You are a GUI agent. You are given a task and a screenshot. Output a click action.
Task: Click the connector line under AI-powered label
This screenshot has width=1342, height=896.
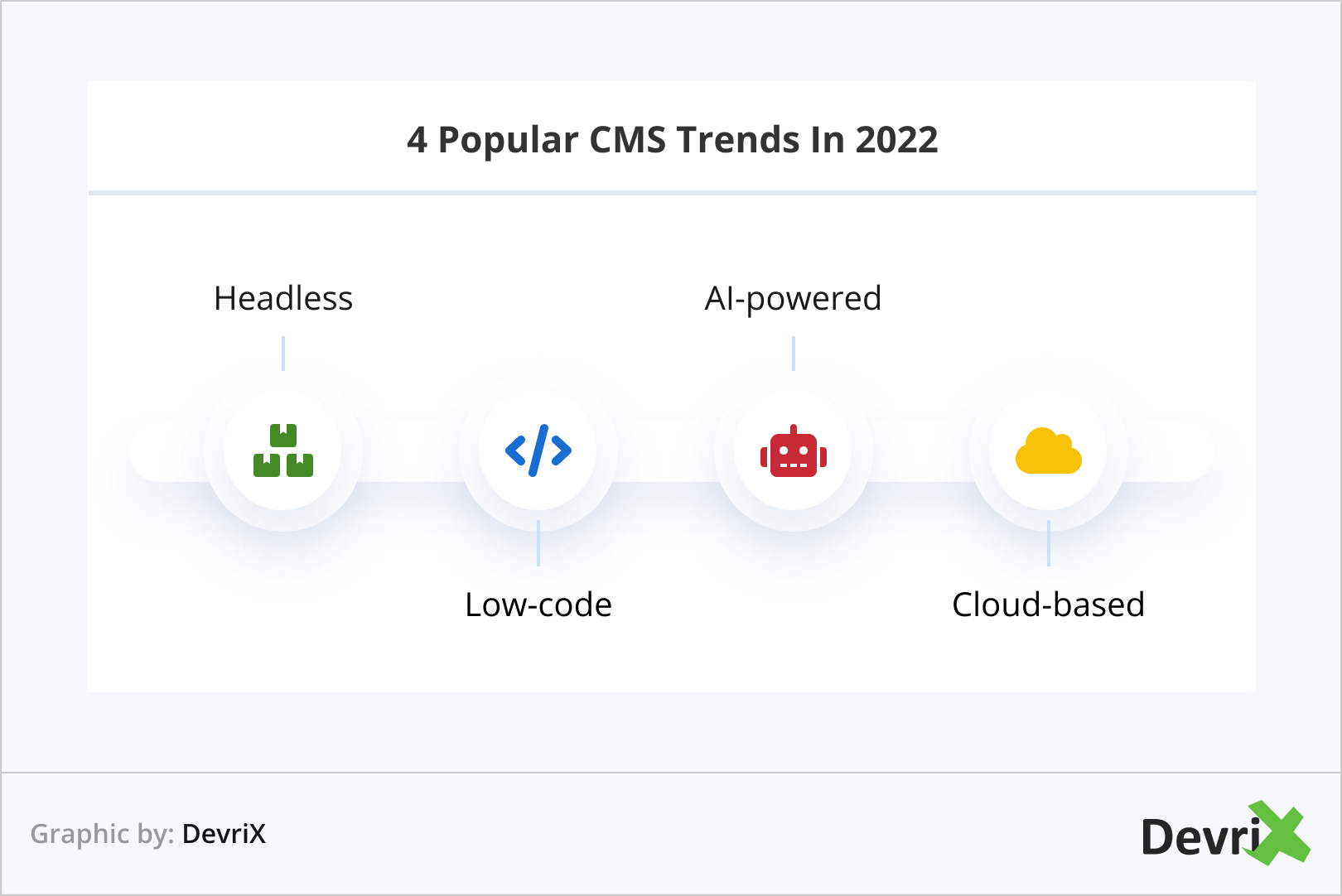(x=794, y=354)
